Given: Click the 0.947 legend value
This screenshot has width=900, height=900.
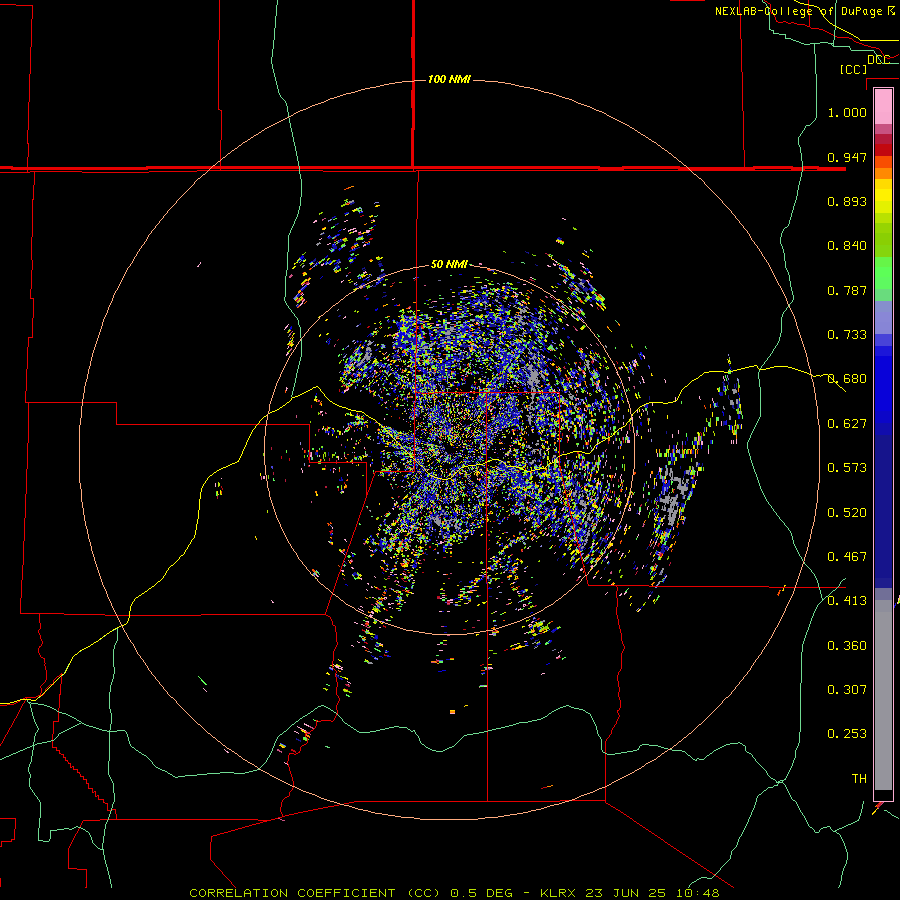Looking at the screenshot, I should 847,157.
